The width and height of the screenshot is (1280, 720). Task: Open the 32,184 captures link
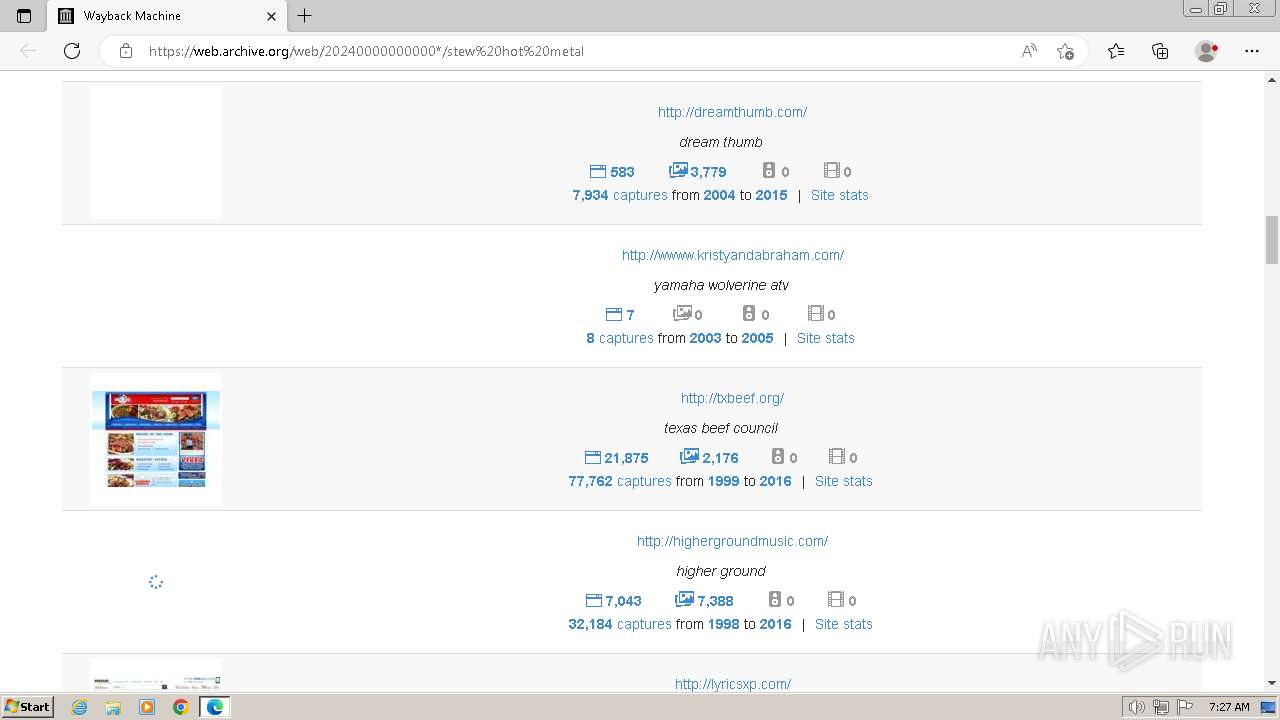(x=620, y=624)
